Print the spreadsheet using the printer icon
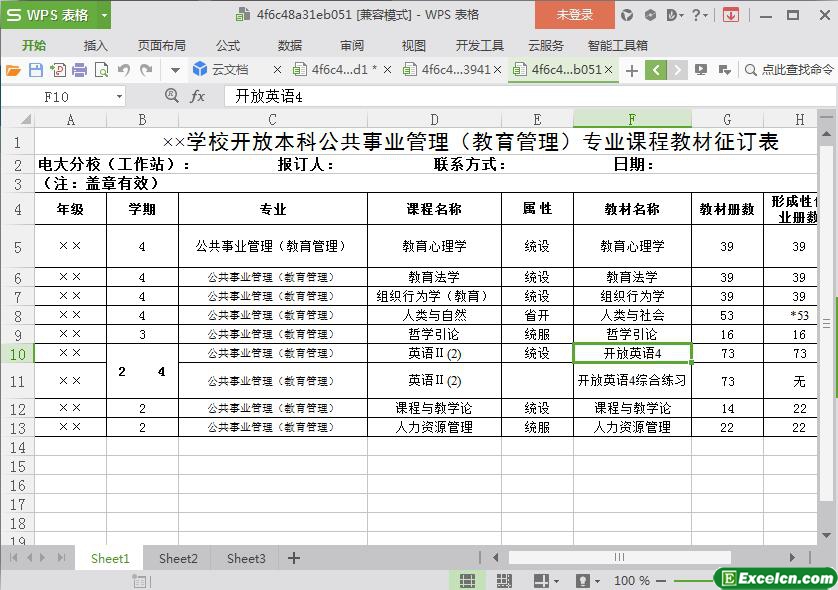 point(79,70)
